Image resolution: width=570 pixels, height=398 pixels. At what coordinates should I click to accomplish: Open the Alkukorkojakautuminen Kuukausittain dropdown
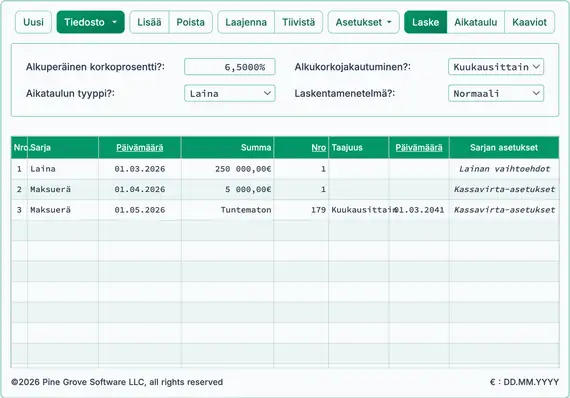pyautogui.click(x=496, y=67)
